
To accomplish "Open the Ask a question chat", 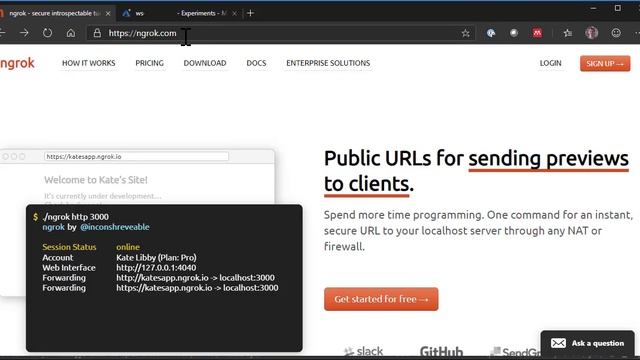I will pyautogui.click(x=588, y=343).
